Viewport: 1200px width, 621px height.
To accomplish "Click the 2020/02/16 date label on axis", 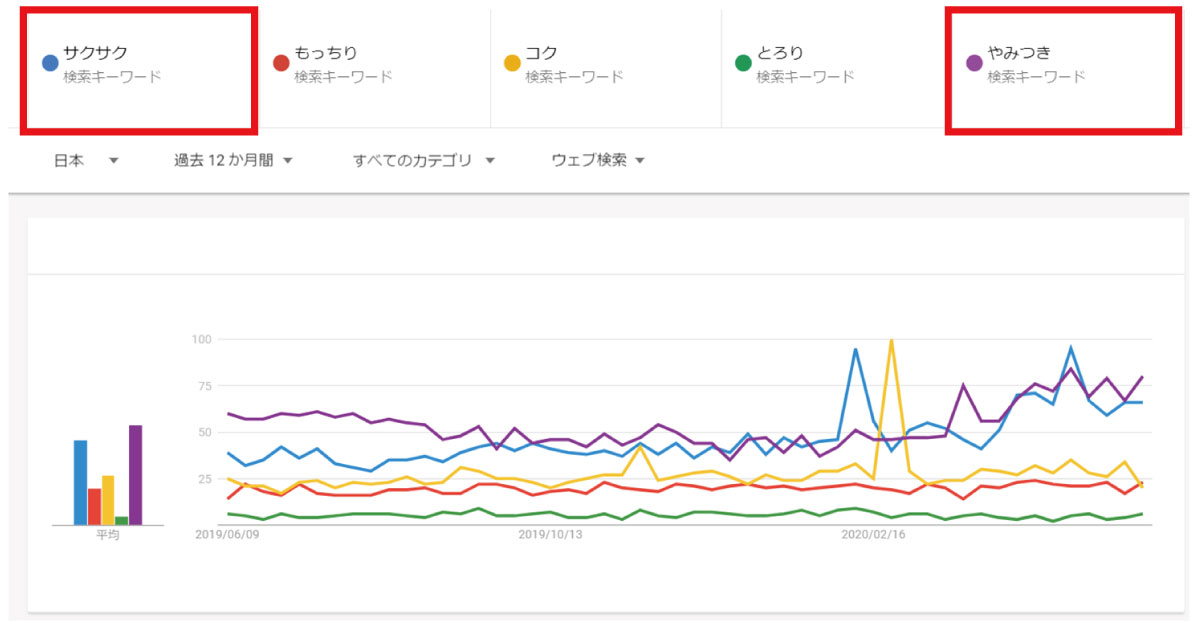I will point(873,535).
